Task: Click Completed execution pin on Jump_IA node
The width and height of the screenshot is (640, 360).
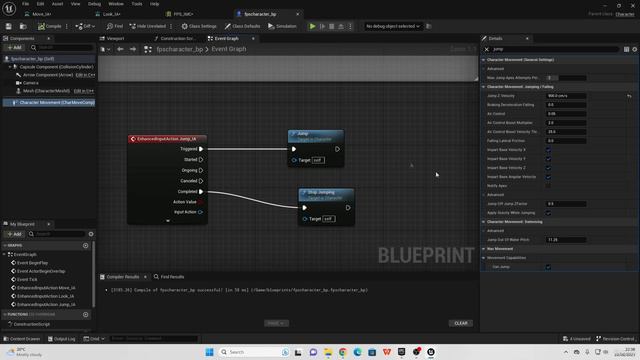Action: [201, 191]
